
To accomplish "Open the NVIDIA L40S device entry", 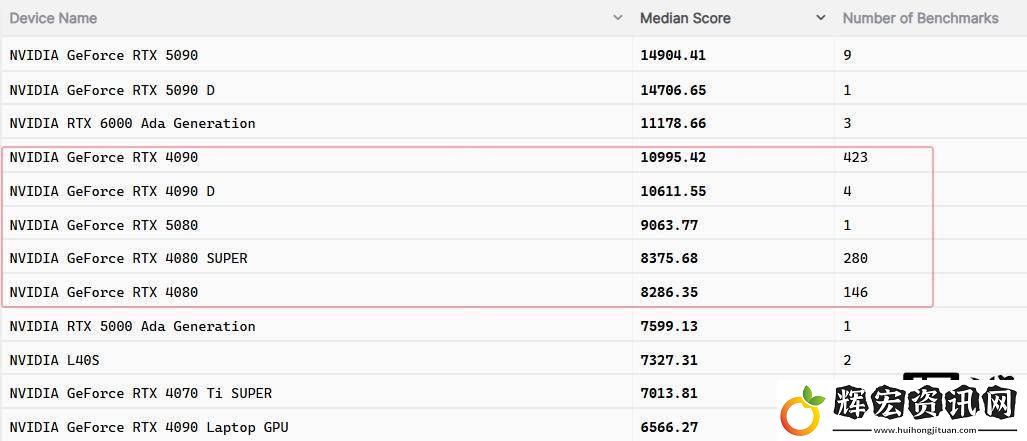I will pyautogui.click(x=514, y=360).
